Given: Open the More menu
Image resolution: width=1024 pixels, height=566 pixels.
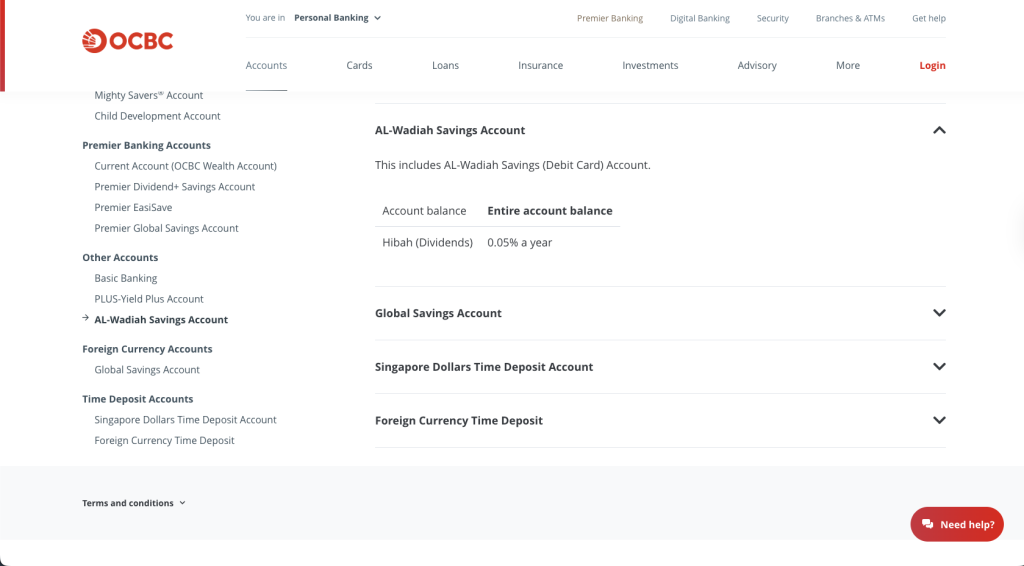Looking at the screenshot, I should (x=848, y=65).
